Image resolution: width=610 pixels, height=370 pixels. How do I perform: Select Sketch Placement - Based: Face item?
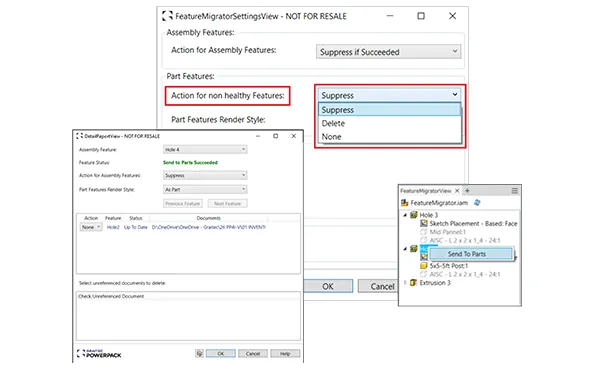pos(473,223)
